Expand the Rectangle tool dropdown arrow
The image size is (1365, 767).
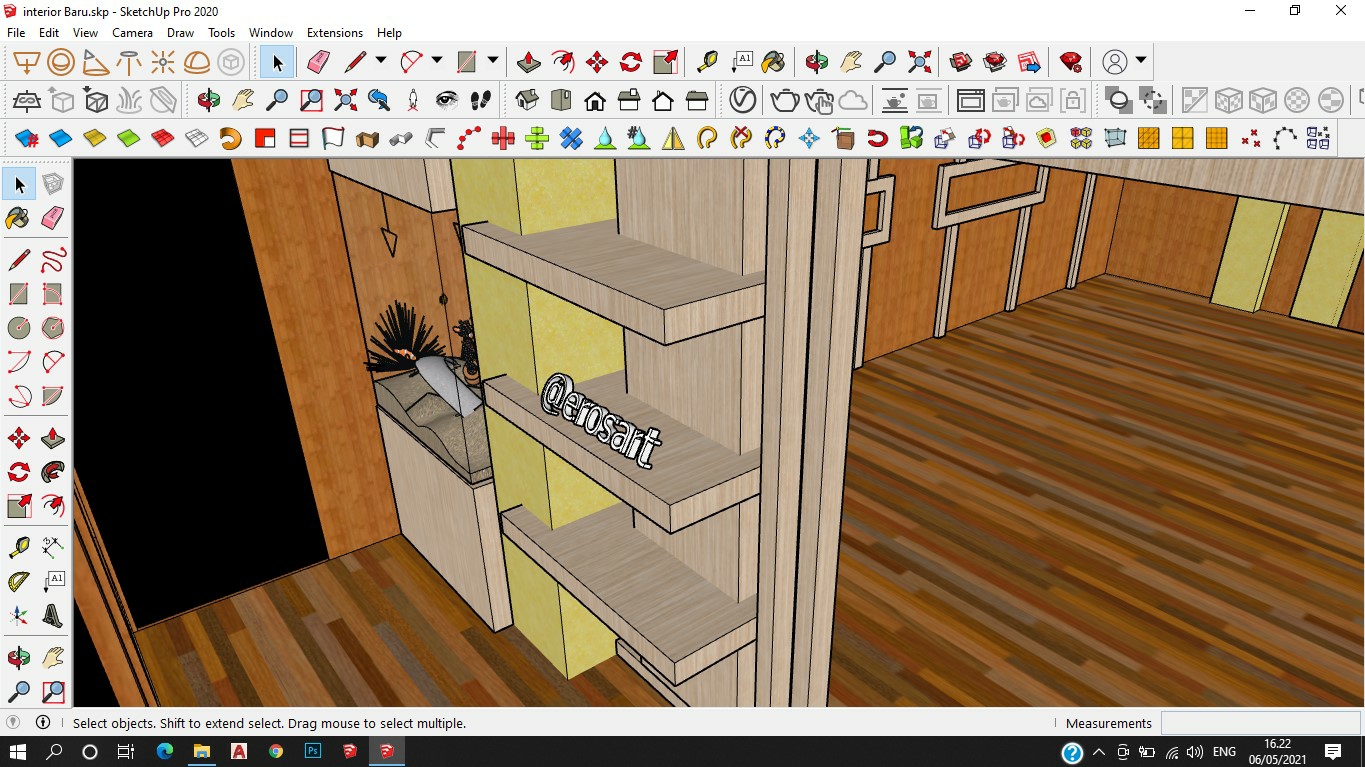(x=493, y=61)
